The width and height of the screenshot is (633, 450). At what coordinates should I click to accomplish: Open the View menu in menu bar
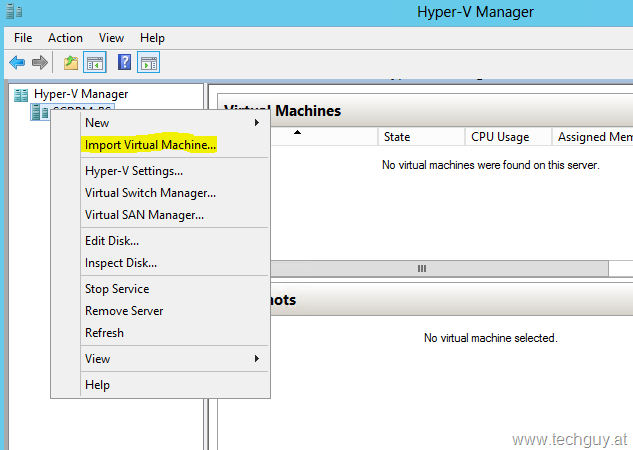[x=111, y=38]
